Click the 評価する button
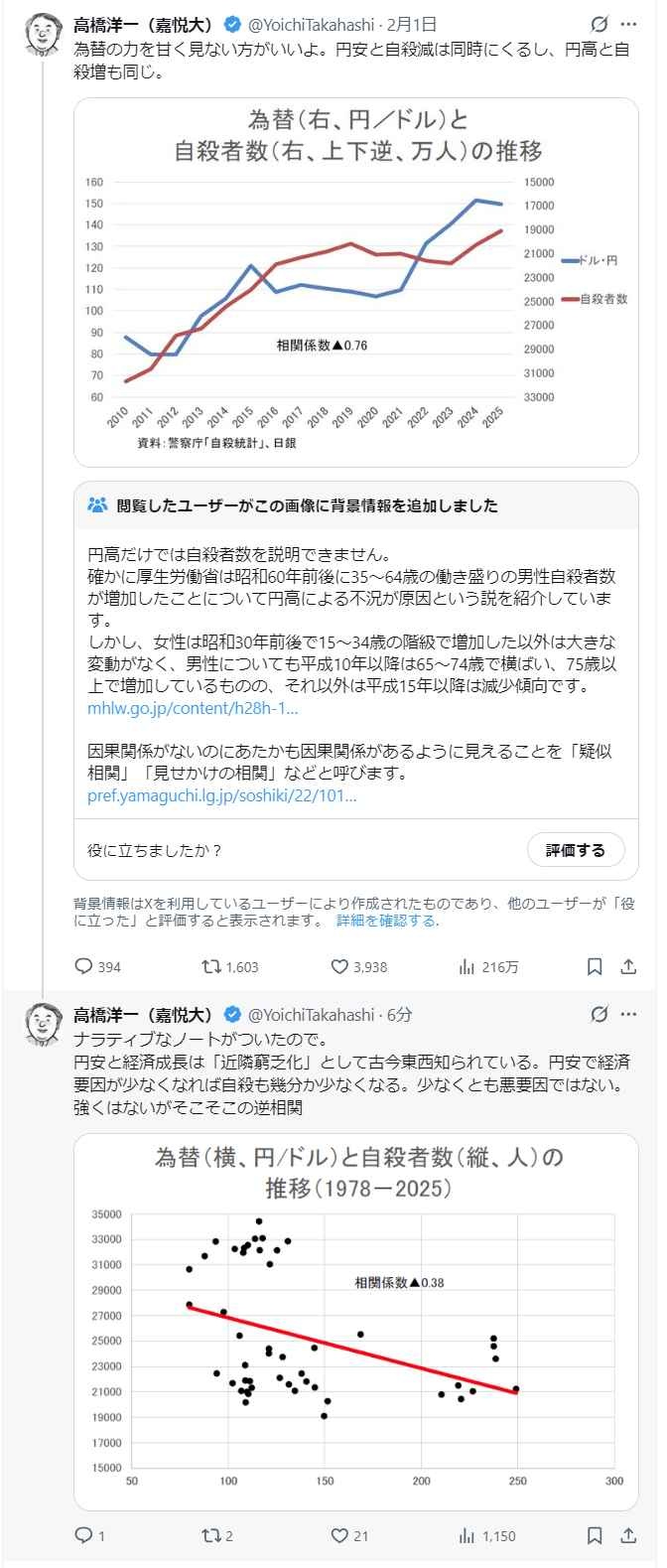The image size is (667, 1568). point(575,850)
